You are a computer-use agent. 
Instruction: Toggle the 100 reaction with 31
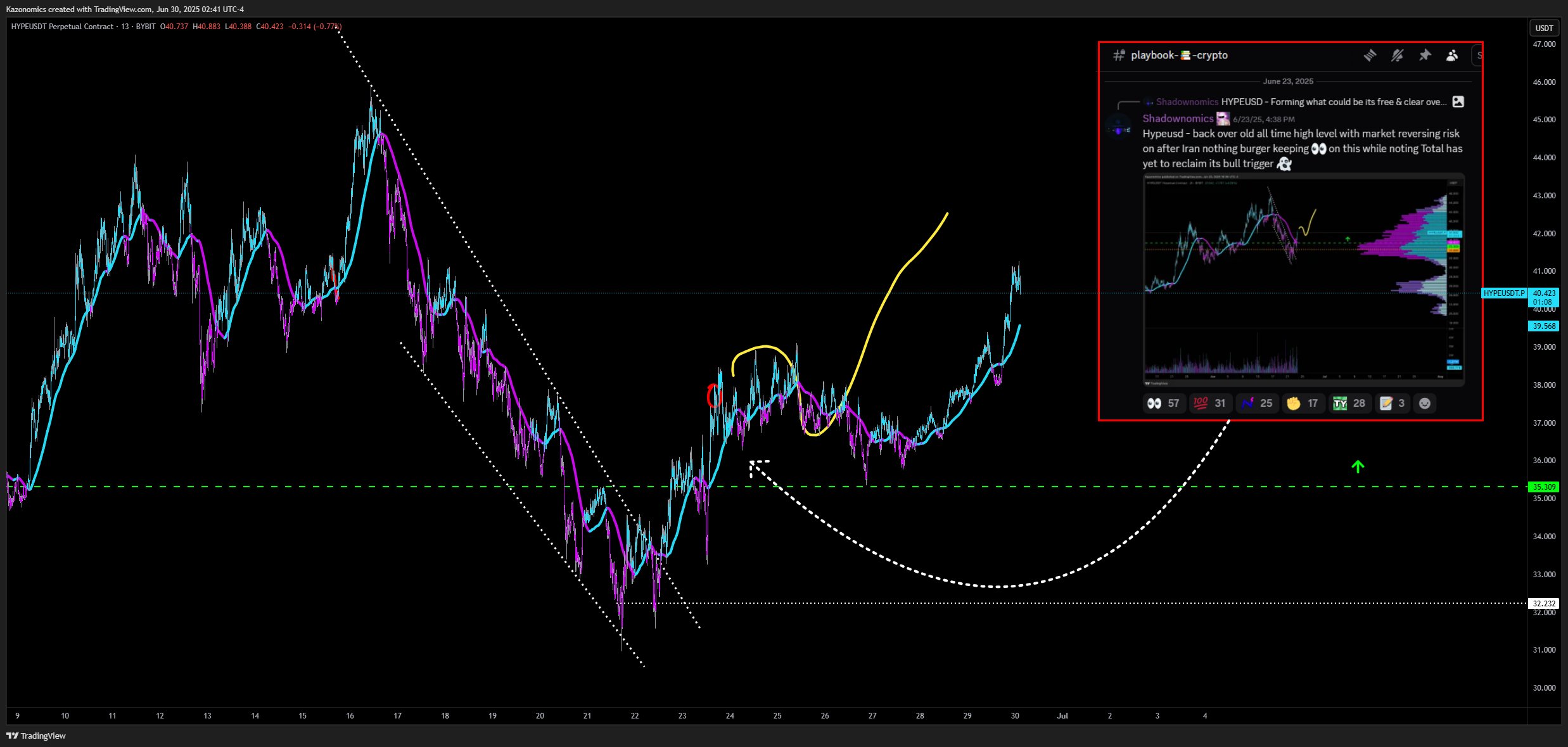(1210, 403)
